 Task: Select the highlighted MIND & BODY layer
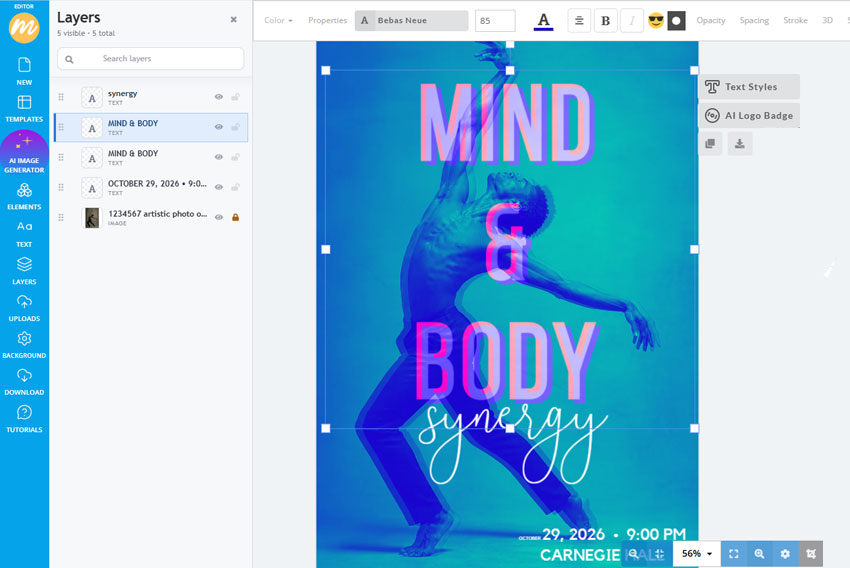151,127
